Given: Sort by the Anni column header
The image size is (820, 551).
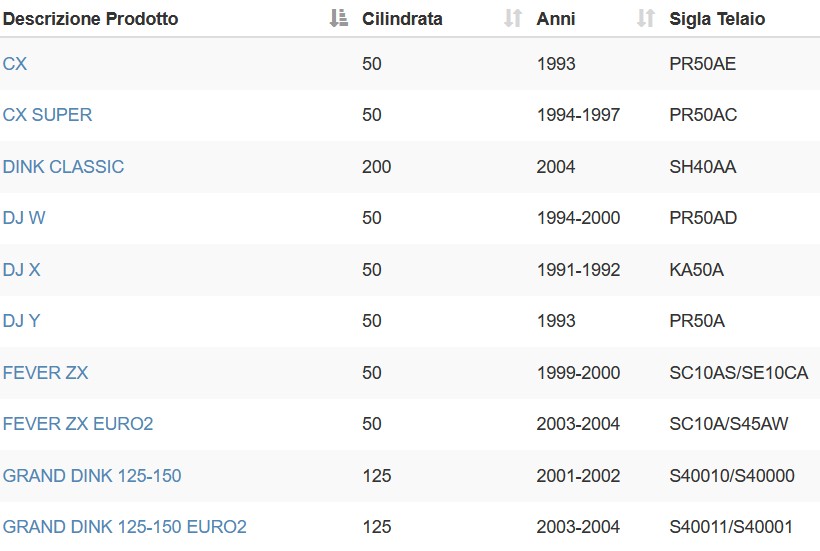Looking at the screenshot, I should (x=556, y=19).
